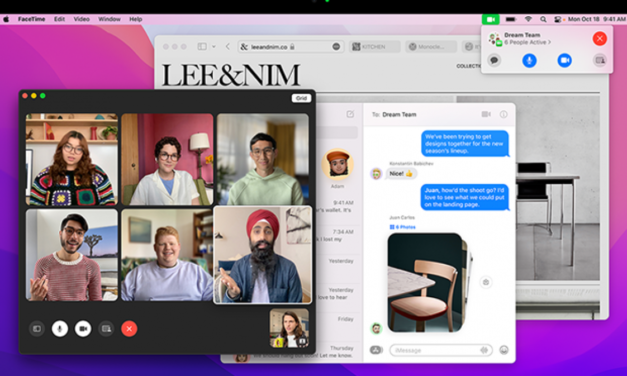End the FaceTime call with red button

129,329
